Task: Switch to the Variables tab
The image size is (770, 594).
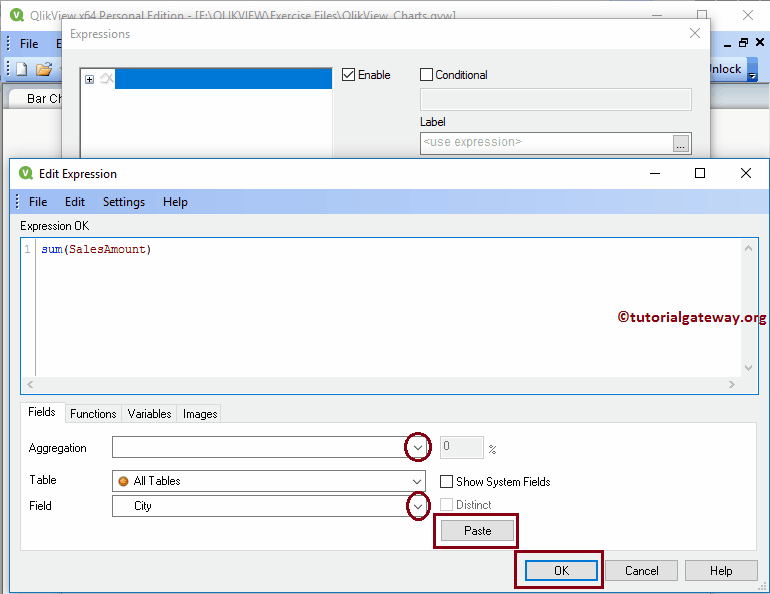Action: [149, 414]
